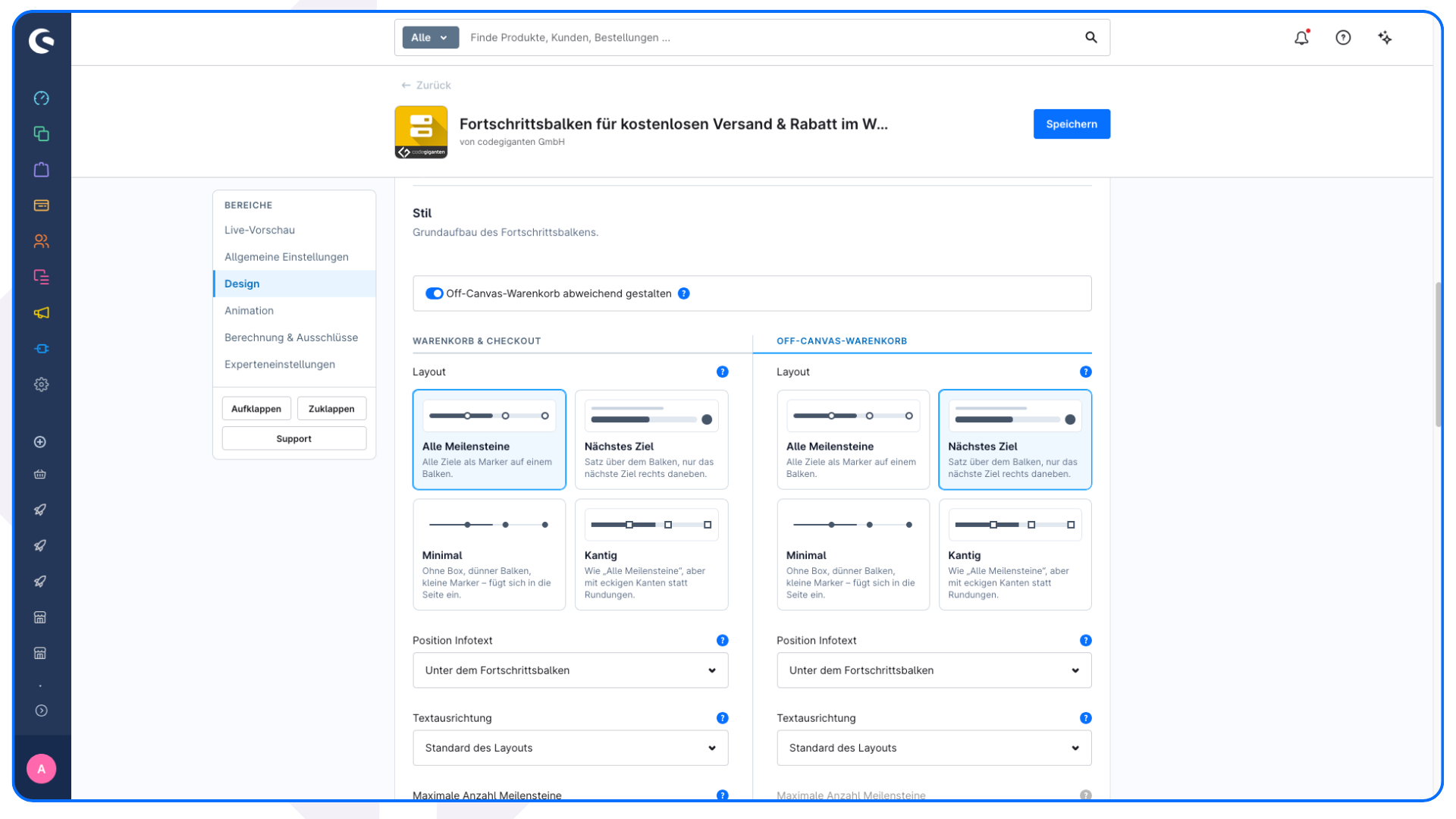Select Kantig layout for Off-Canvas-Warenkorb
The width and height of the screenshot is (1456, 819).
pyautogui.click(x=1015, y=554)
